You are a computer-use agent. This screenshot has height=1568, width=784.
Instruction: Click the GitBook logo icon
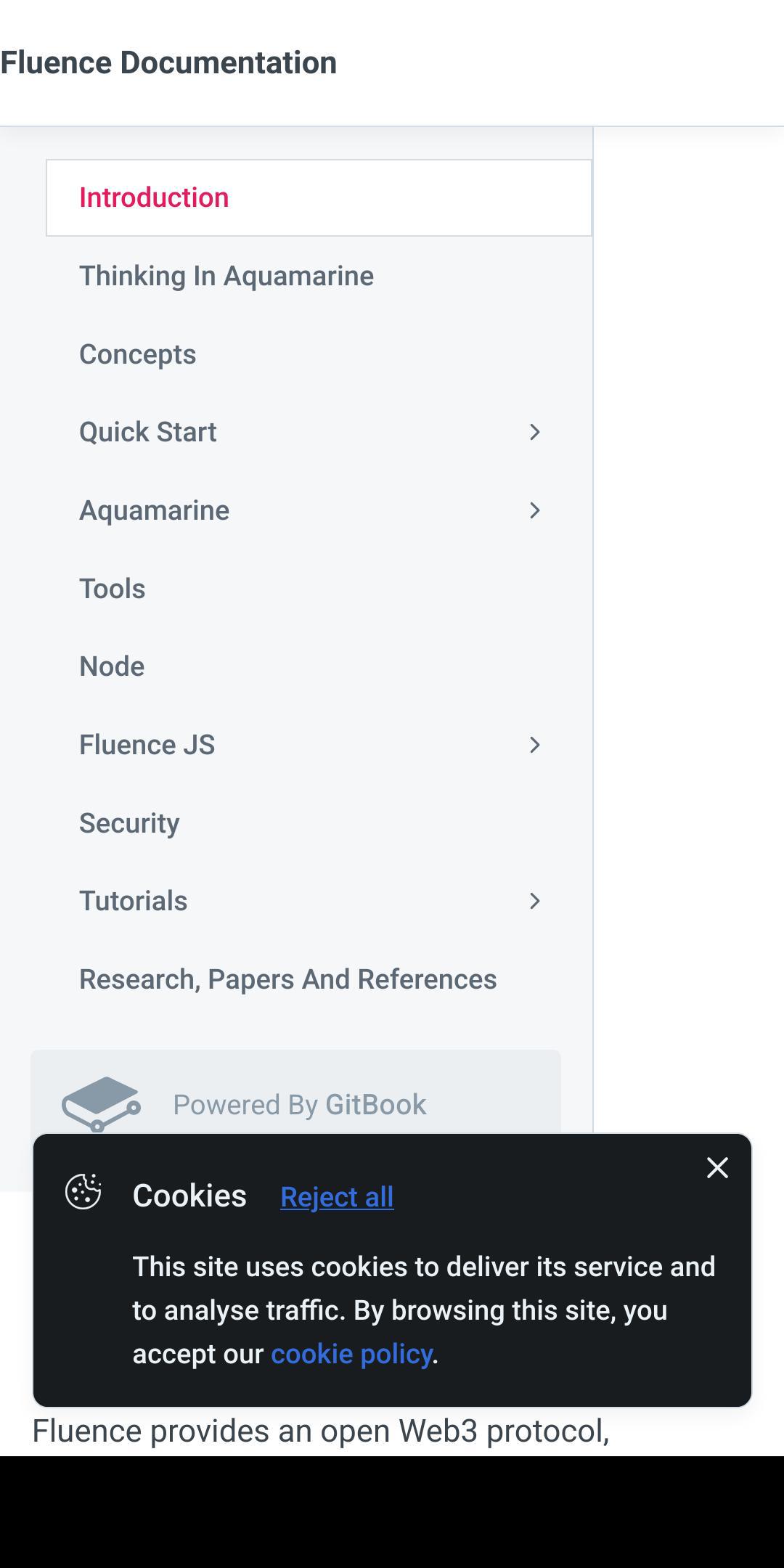point(102,1103)
